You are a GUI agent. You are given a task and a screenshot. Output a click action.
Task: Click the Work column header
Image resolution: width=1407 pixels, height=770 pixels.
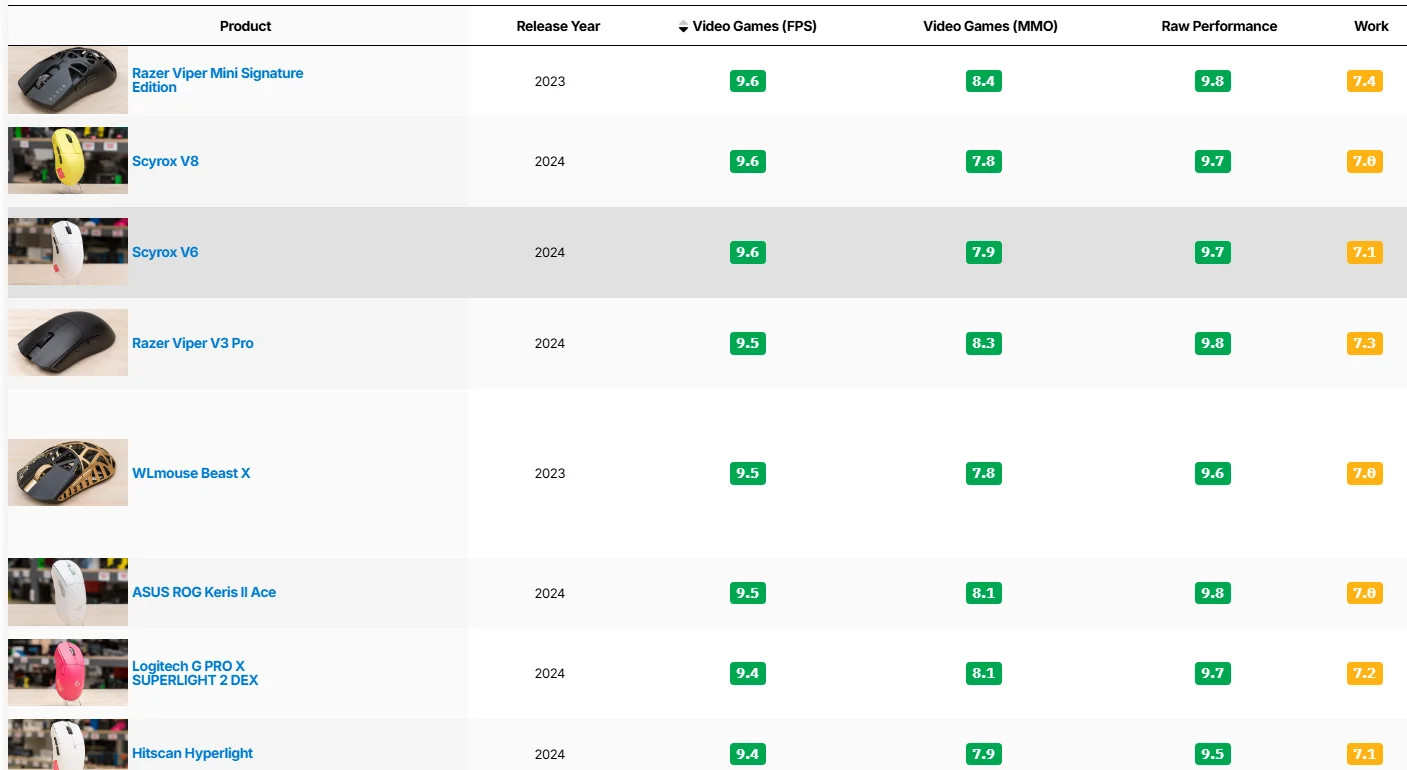[x=1371, y=26]
